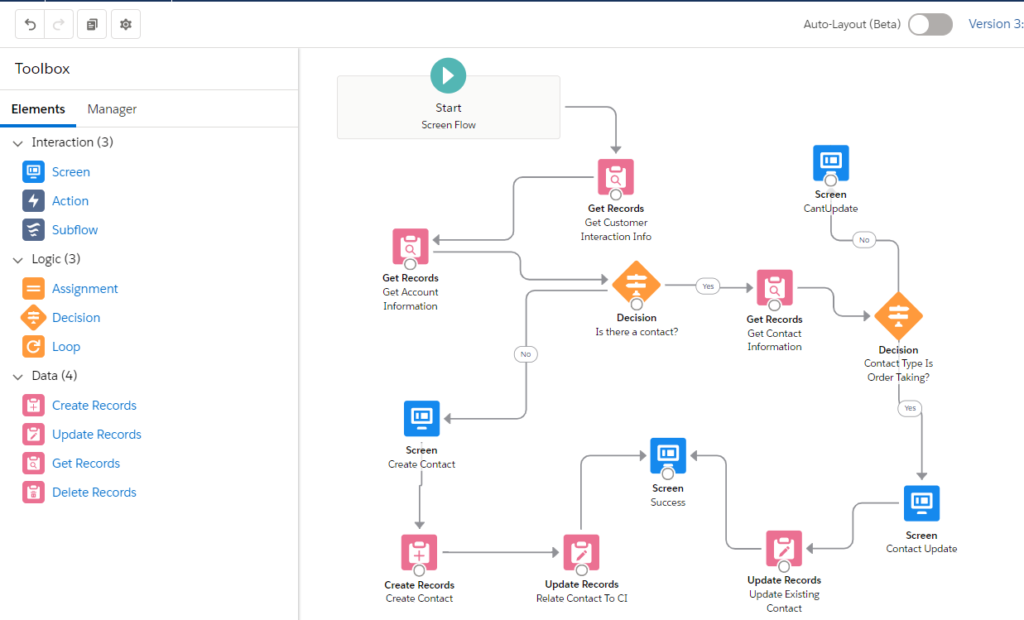
Task: Select the Action element in the Toolbox
Action: [68, 200]
